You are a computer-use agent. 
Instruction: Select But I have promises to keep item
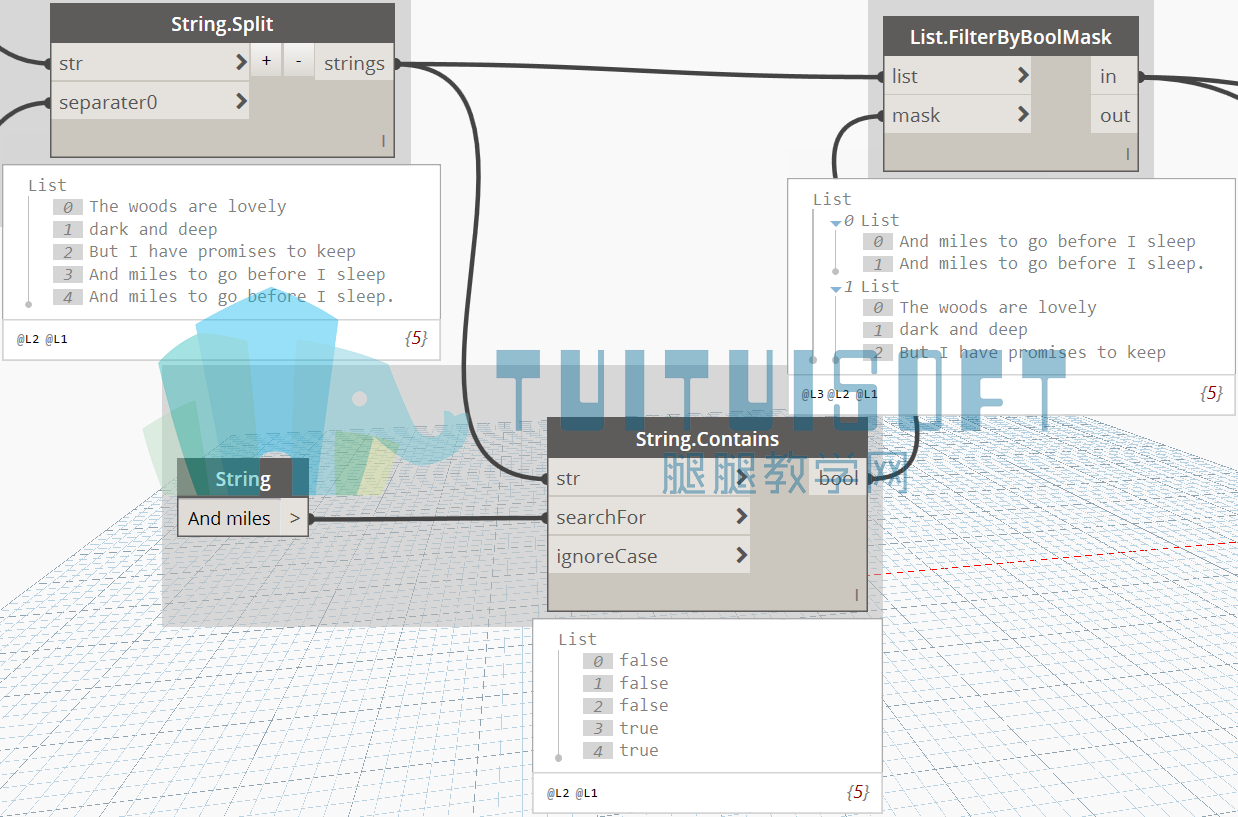coord(222,251)
